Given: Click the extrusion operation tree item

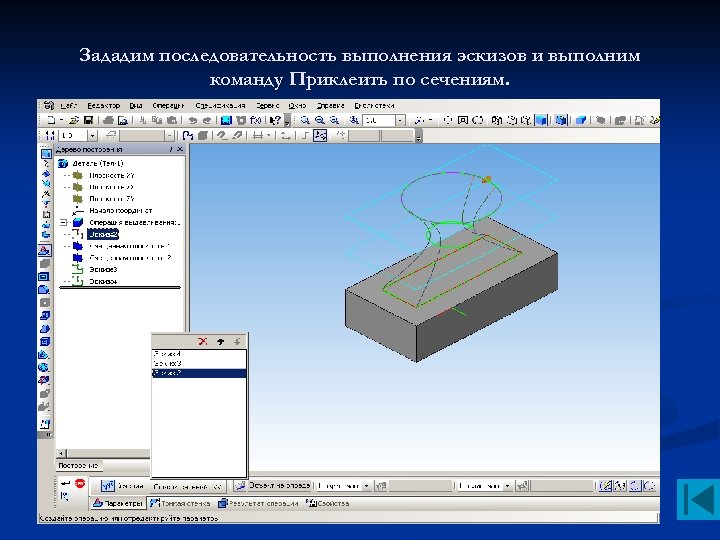Looking at the screenshot, I should tap(134, 223).
